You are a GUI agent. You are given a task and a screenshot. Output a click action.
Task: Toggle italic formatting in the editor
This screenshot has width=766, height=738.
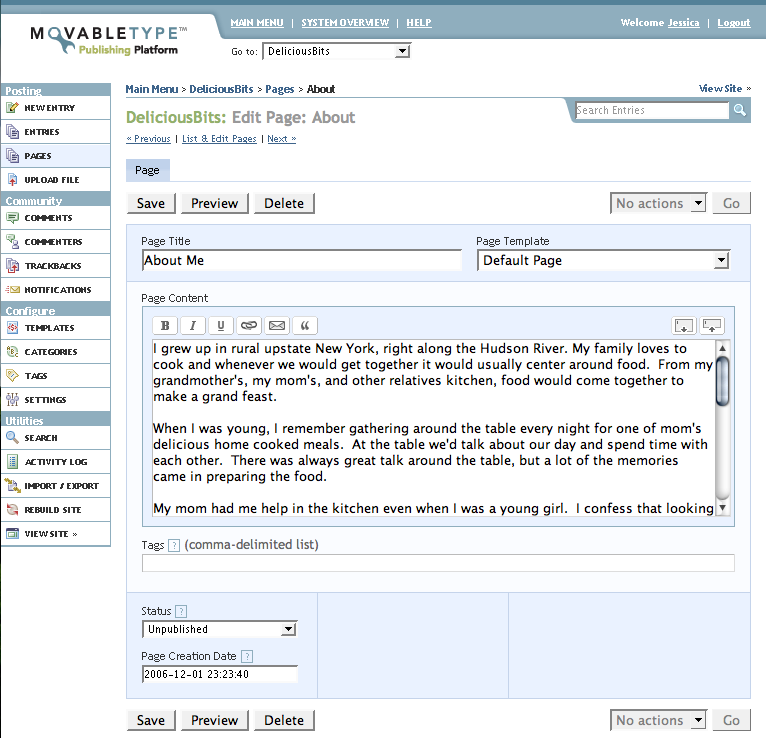click(193, 325)
